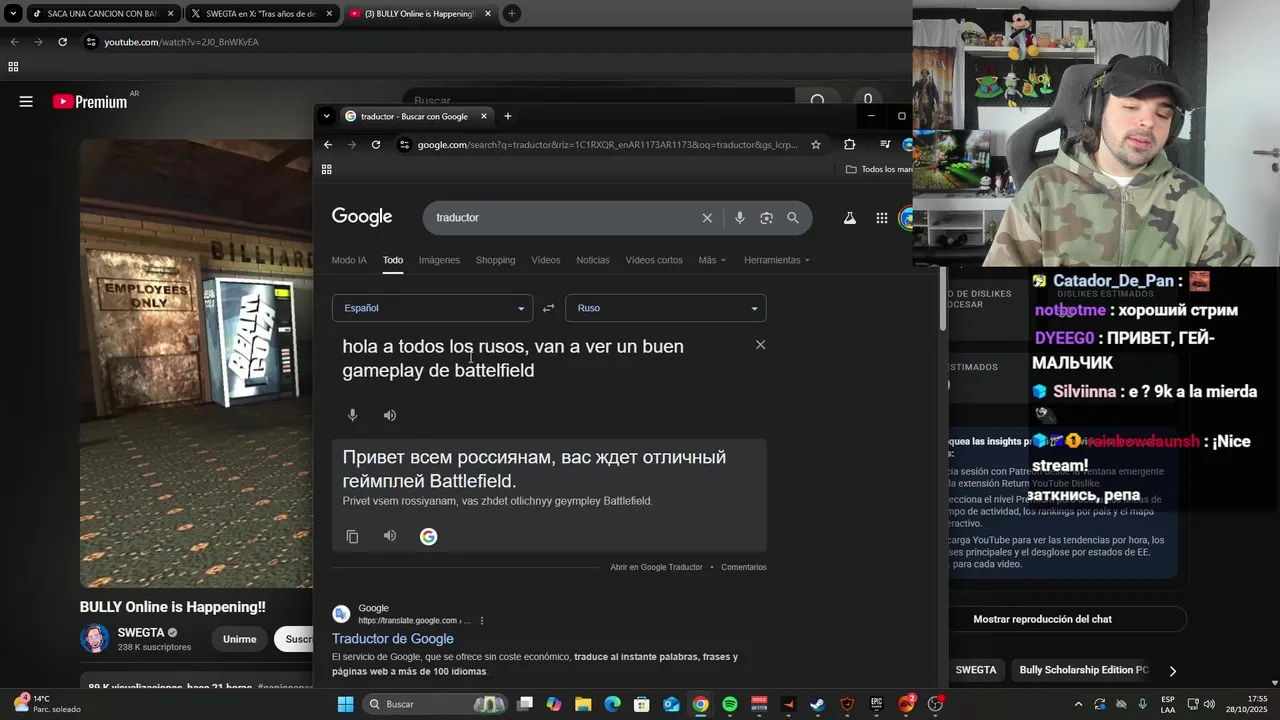
Task: Open tab search chevron in back YouTube window
Action: pyautogui.click(x=13, y=14)
